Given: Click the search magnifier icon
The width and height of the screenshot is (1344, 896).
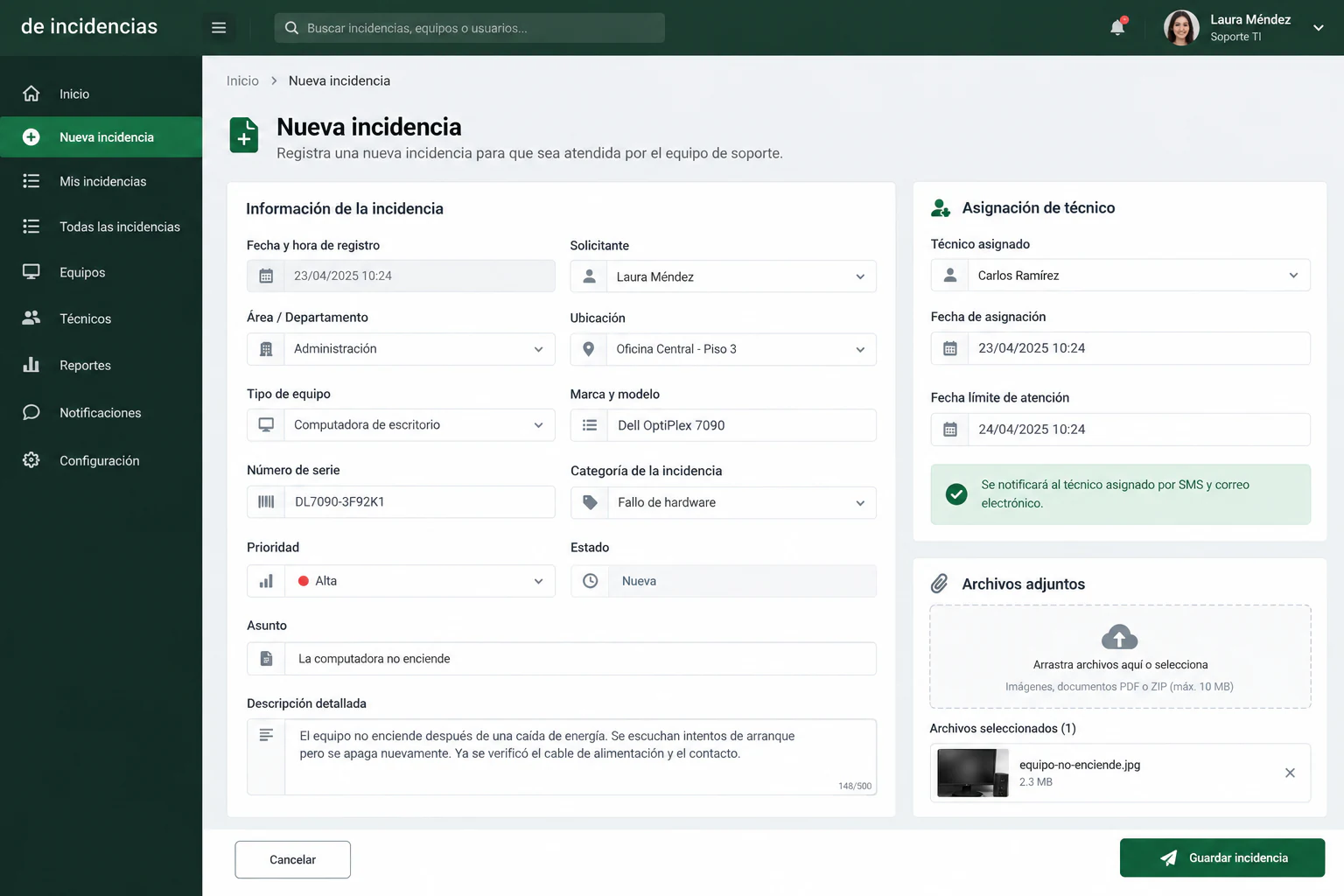Looking at the screenshot, I should pyautogui.click(x=291, y=28).
